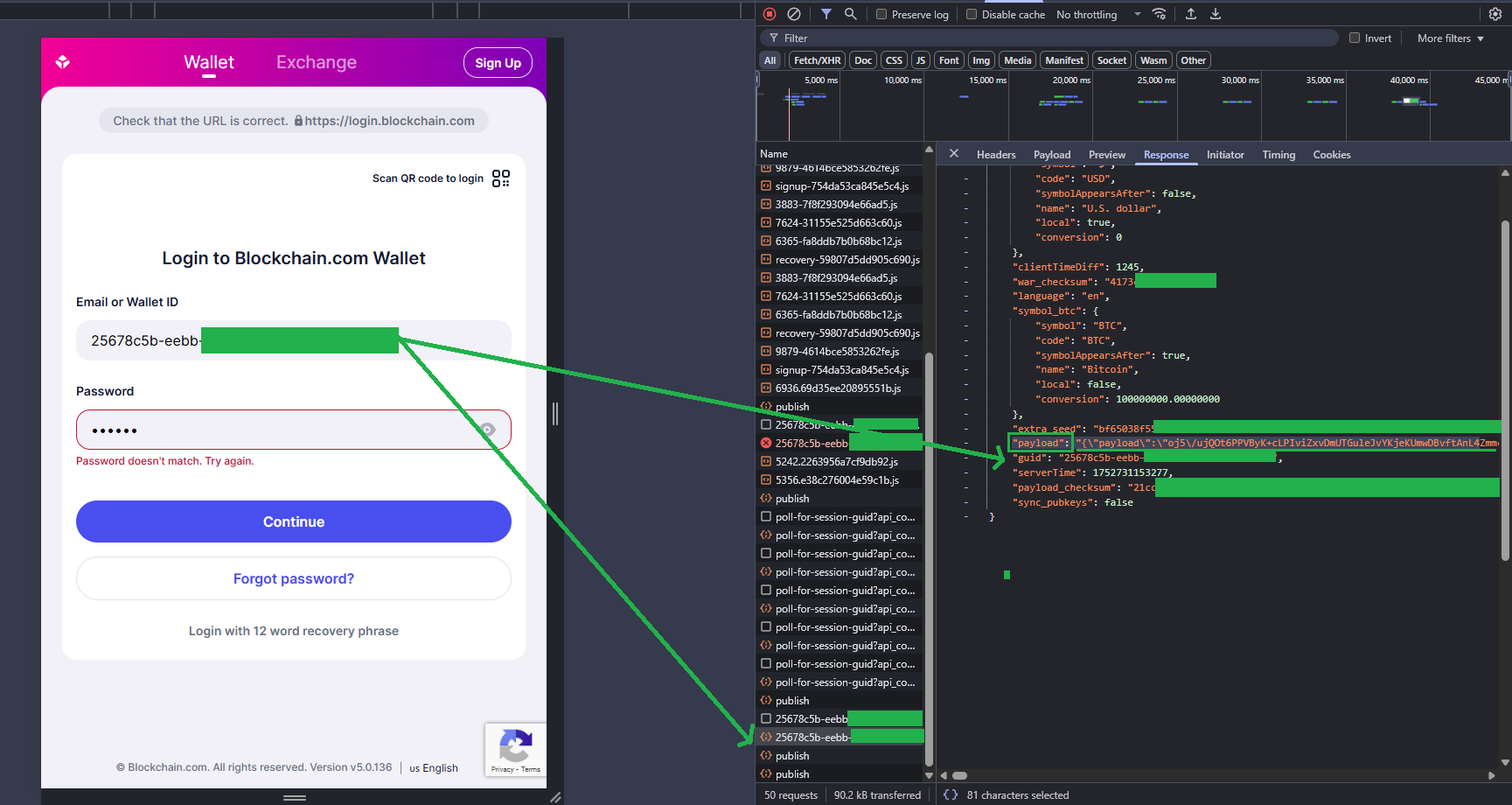Open network settings gear icon
1512x805 pixels.
1495,14
